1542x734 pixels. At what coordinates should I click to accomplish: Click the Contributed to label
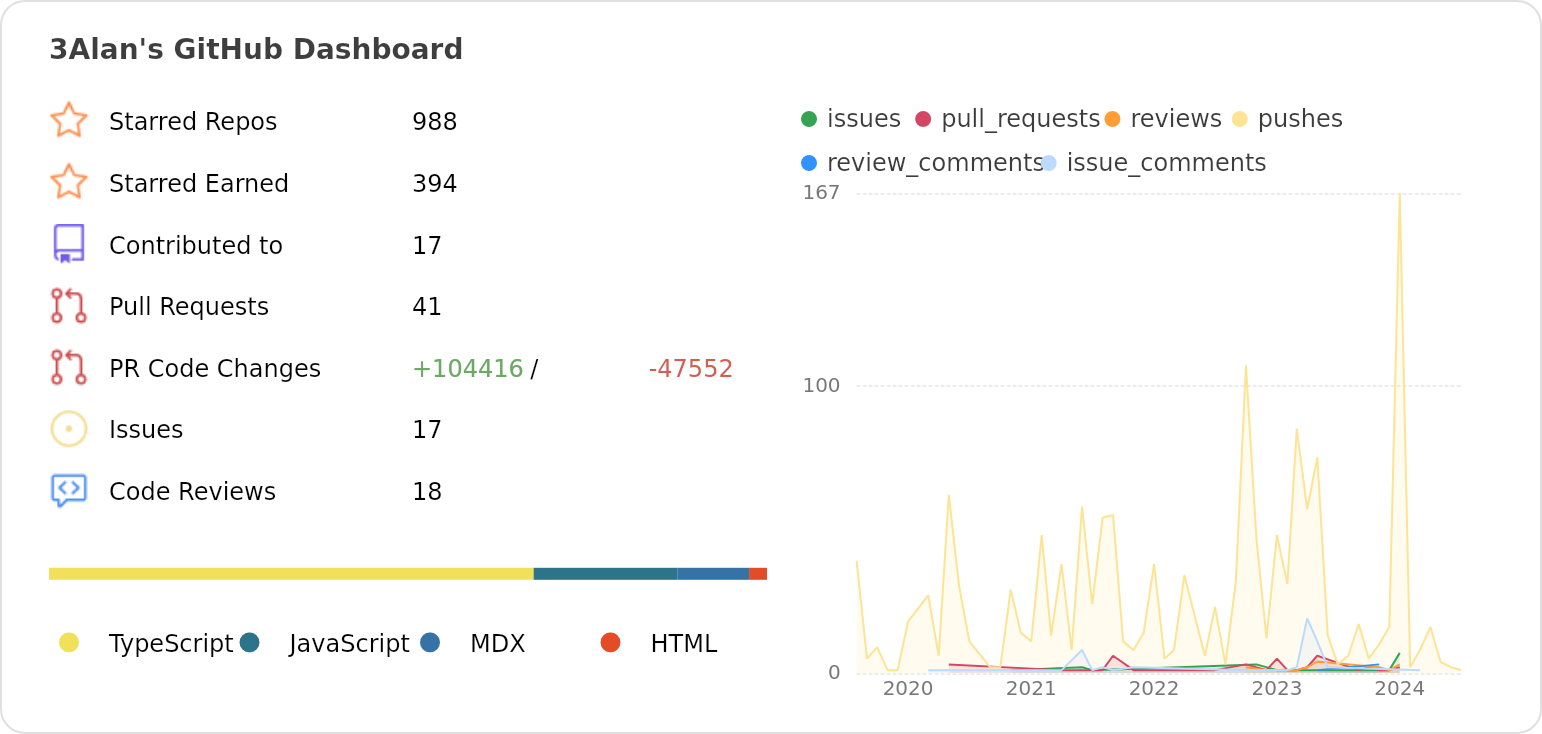[x=196, y=246]
